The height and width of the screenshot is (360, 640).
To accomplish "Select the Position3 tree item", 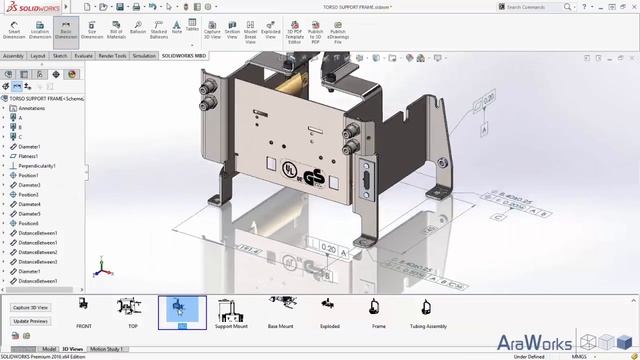I will 28,195.
